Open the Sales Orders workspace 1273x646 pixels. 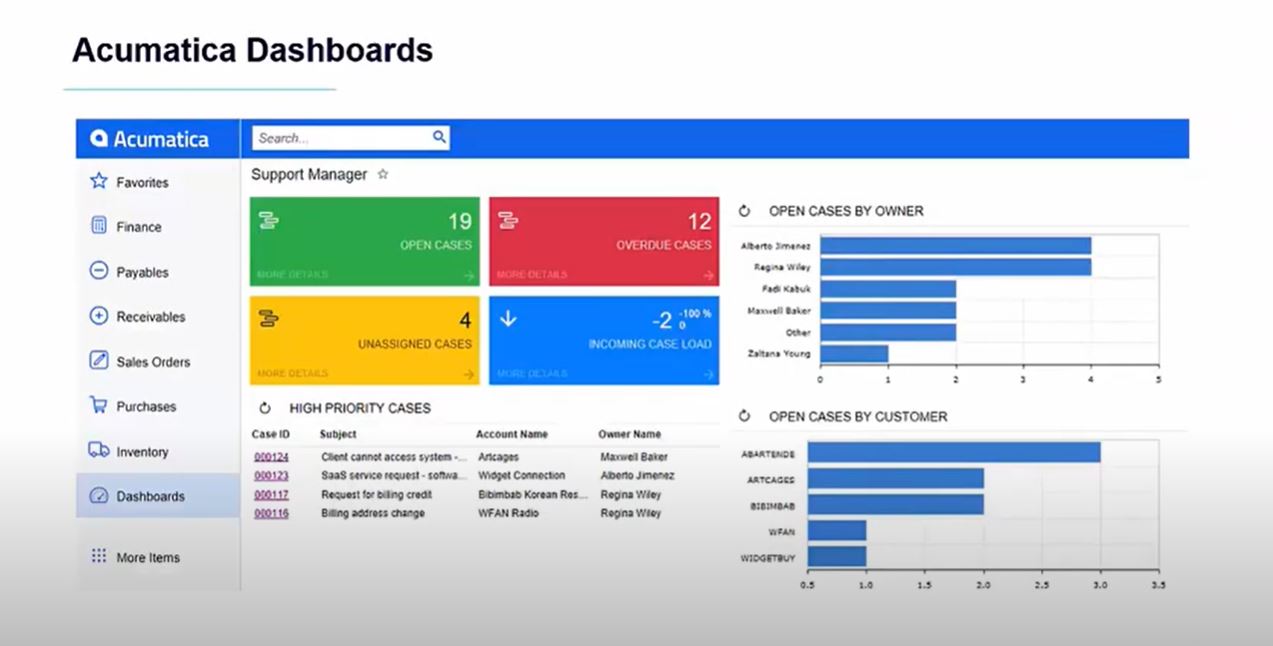[x=158, y=362]
